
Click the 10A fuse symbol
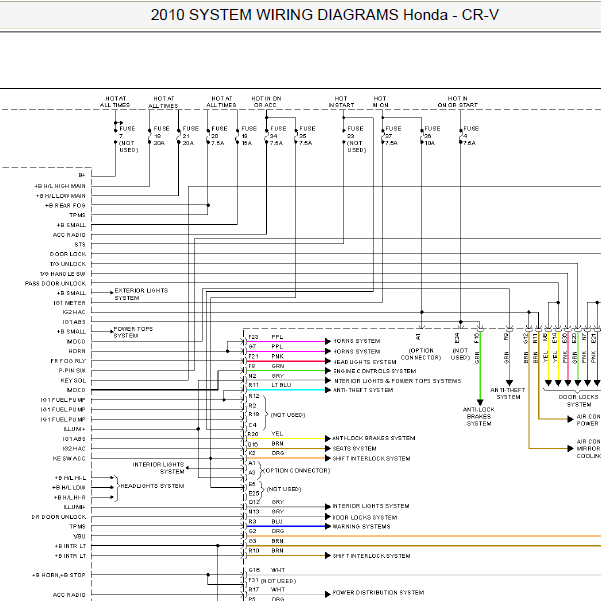422,136
